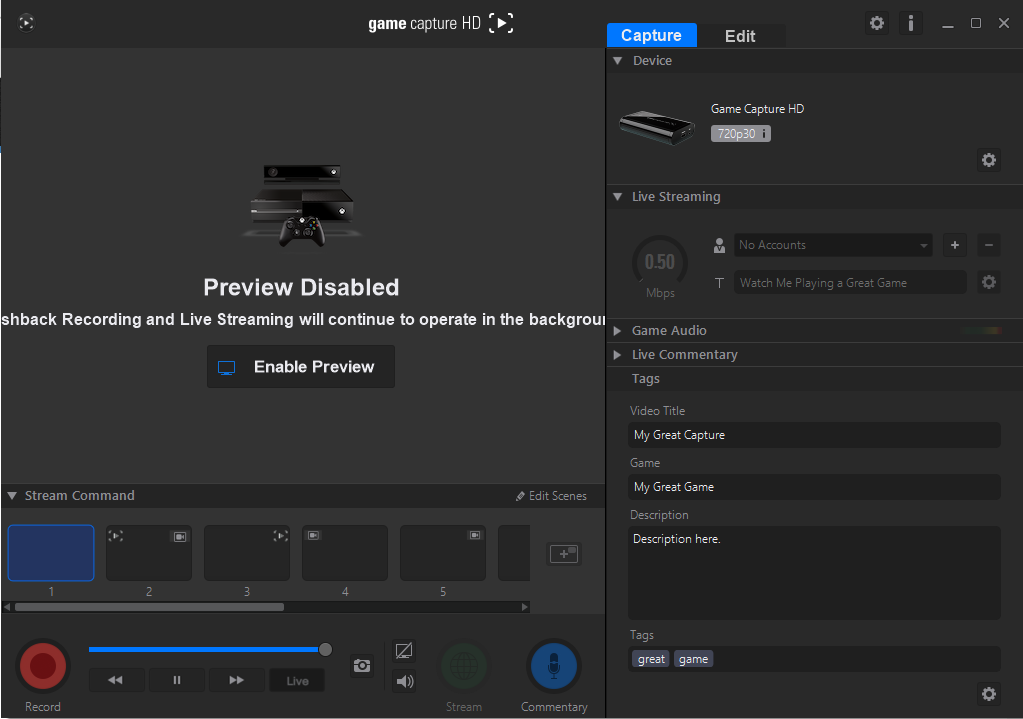1023x719 pixels.
Task: Open Device settings gear
Action: 988,160
